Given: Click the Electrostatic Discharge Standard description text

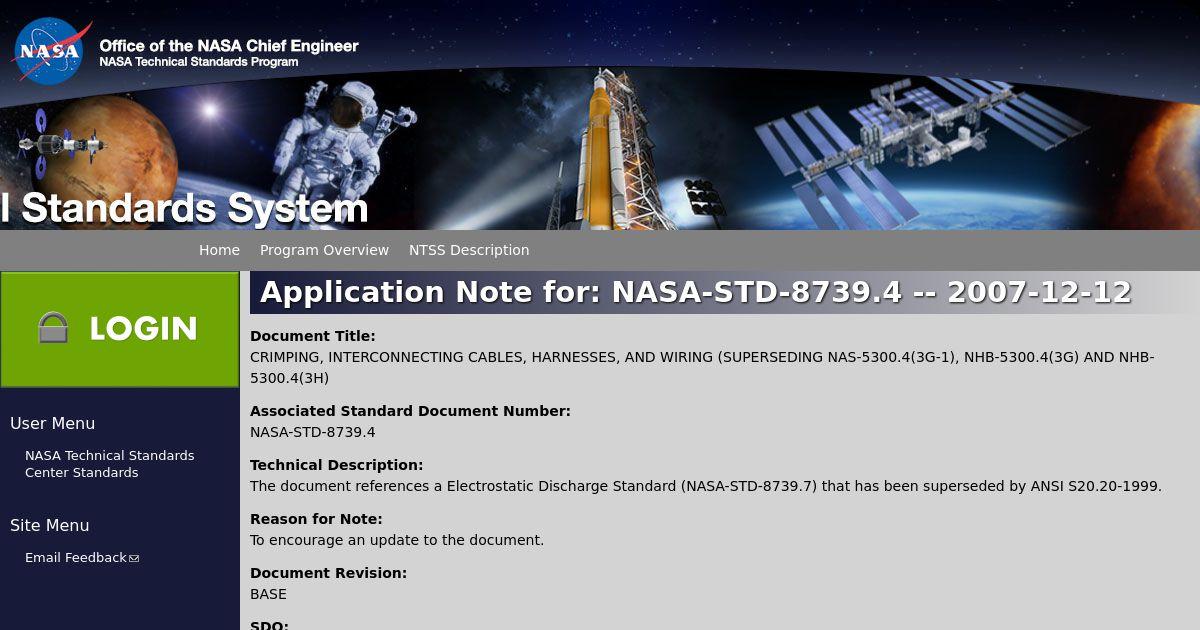Looking at the screenshot, I should 706,486.
